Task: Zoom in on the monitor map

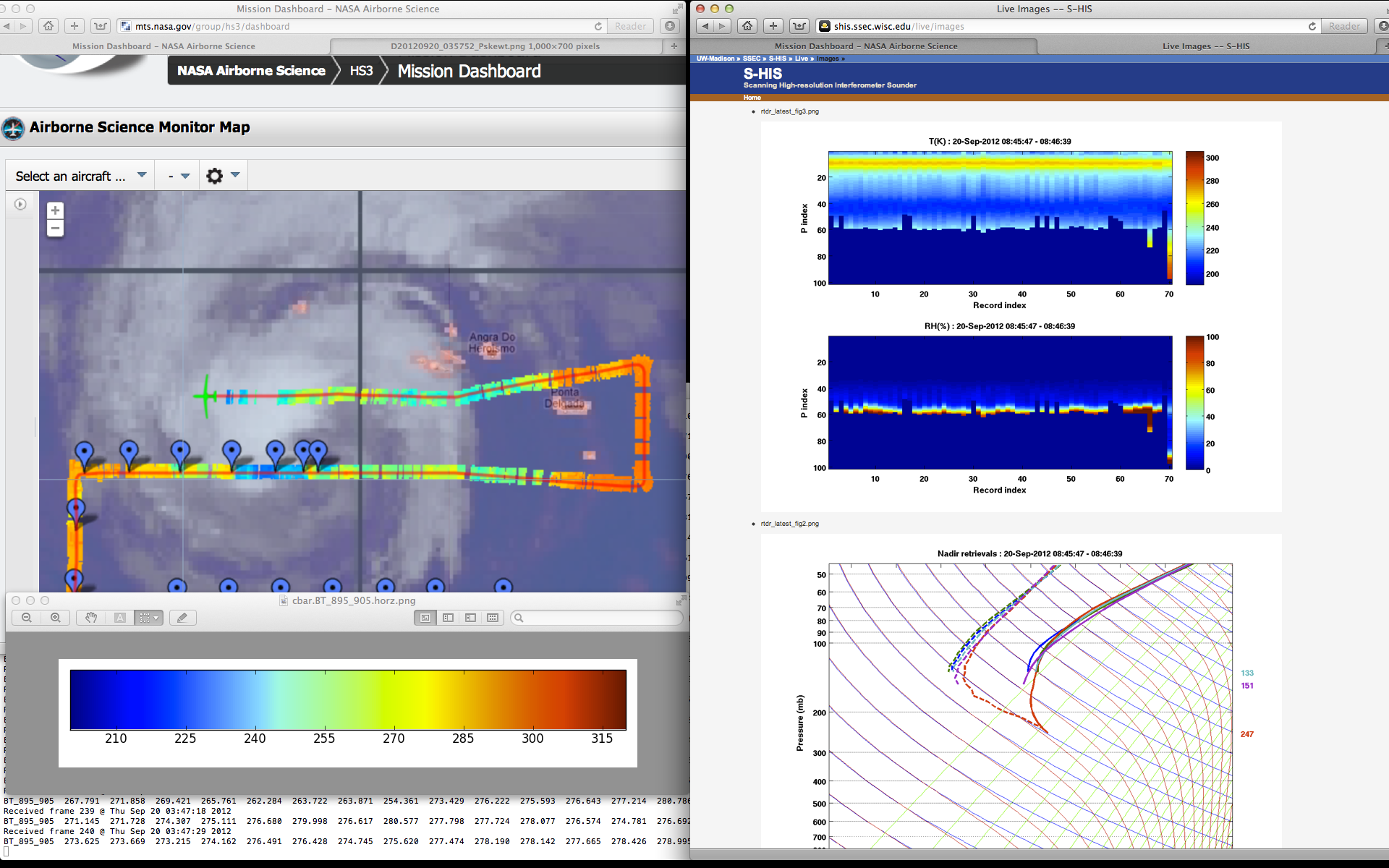Action: coord(55,210)
